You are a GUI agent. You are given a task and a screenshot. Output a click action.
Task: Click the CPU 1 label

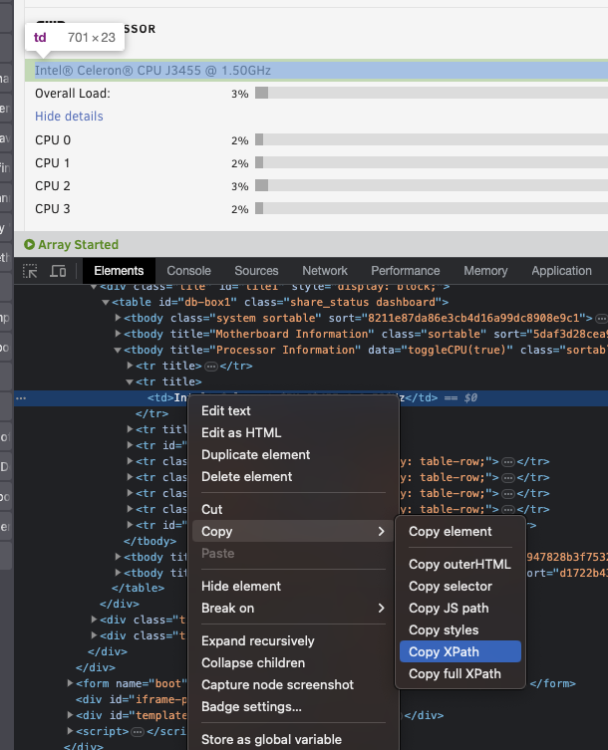pos(53,163)
